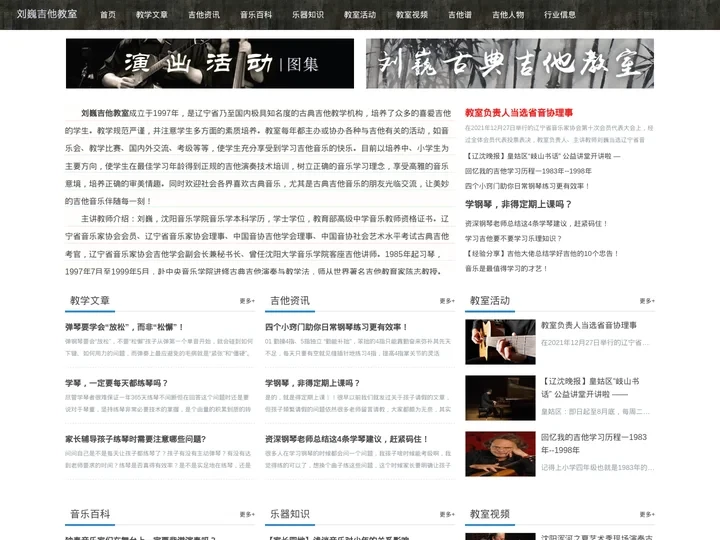Open 吉他资讯 article 学钢琴，非得定期上课吗？

pos(312,383)
